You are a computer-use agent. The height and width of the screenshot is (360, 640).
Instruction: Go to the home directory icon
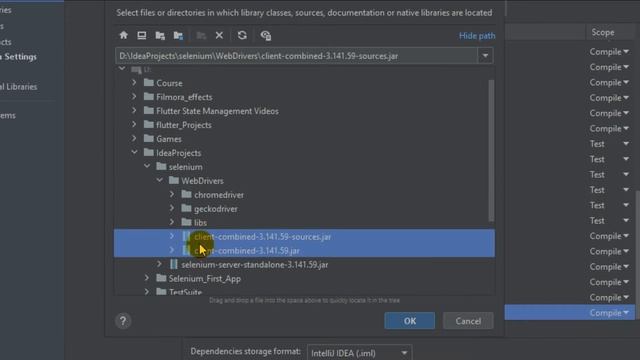(123, 36)
